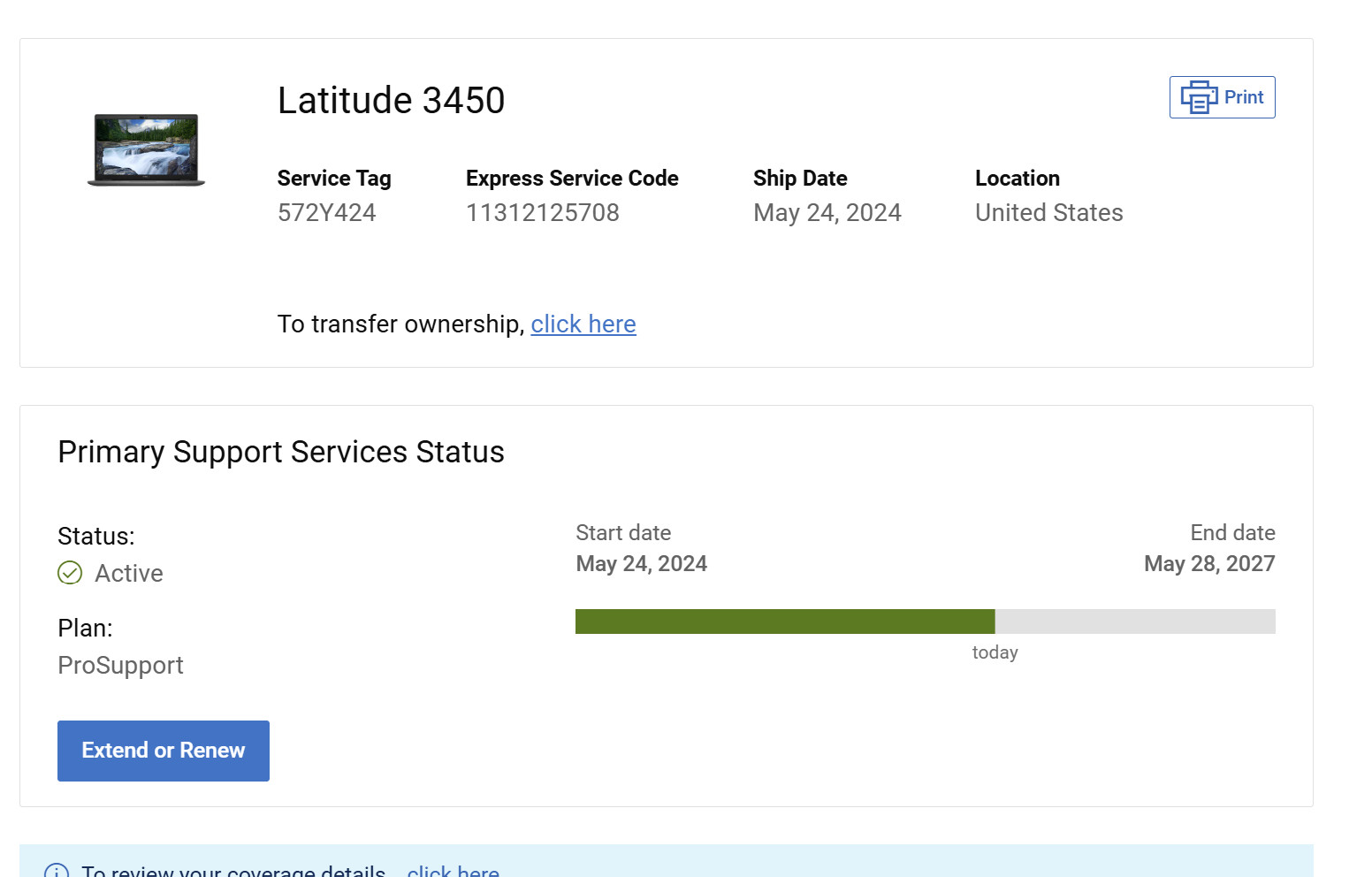Click the Primary Support Services Status heading

281,453
